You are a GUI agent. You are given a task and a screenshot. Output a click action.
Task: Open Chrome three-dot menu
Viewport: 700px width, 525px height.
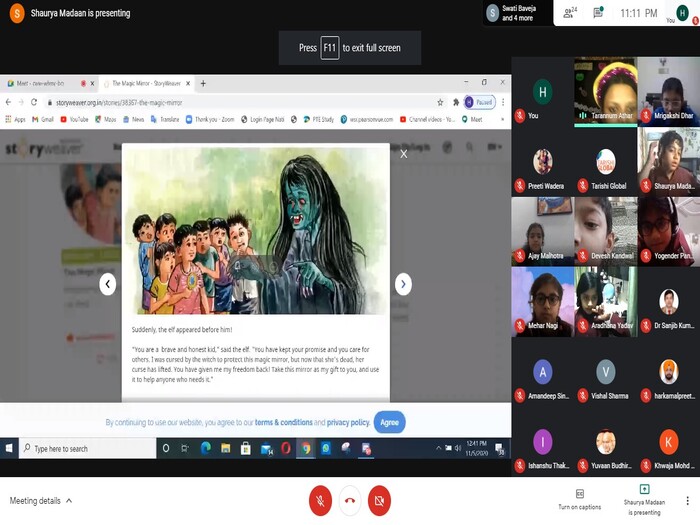[x=503, y=102]
